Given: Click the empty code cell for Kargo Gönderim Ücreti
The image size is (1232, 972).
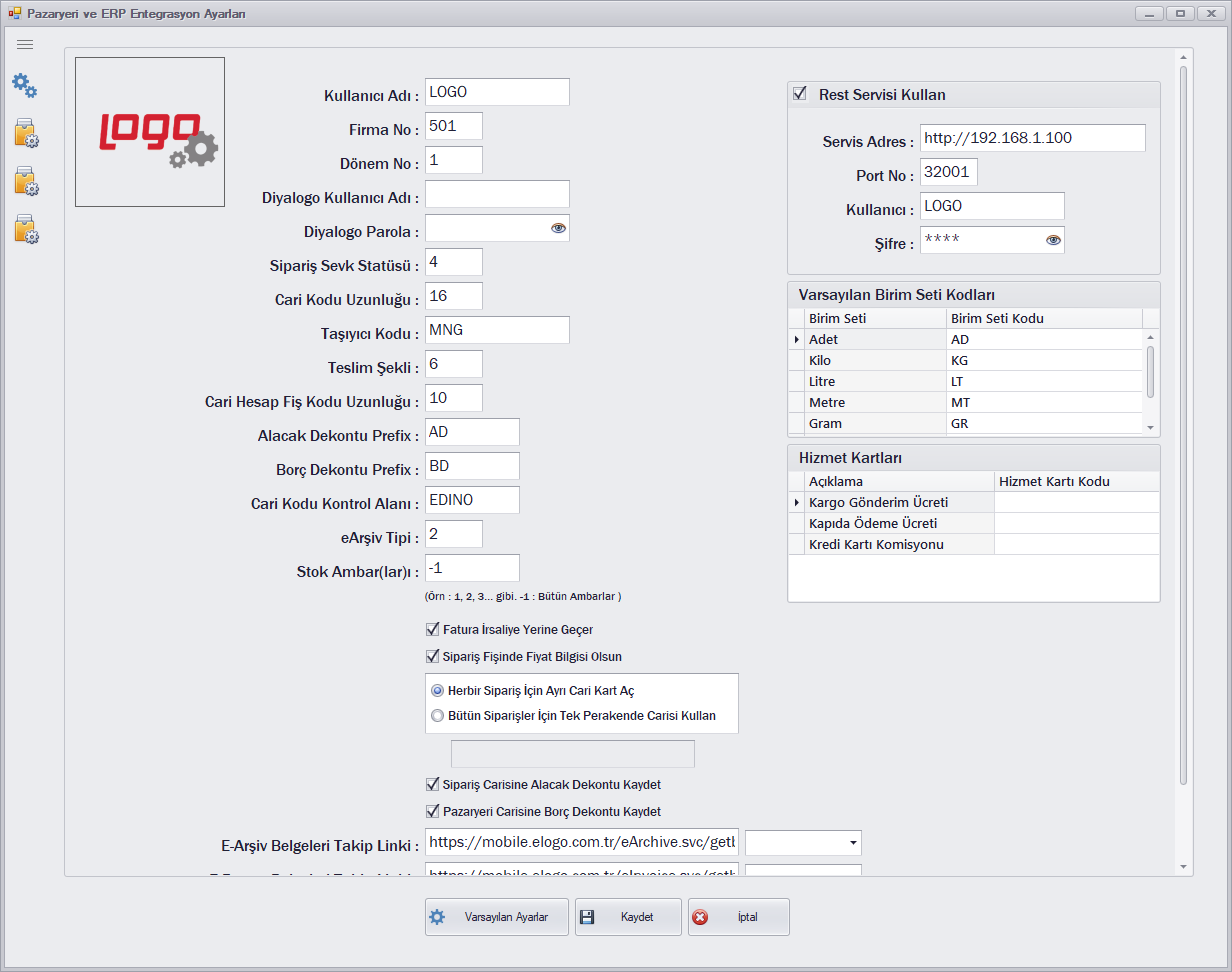Looking at the screenshot, I should coord(1077,502).
